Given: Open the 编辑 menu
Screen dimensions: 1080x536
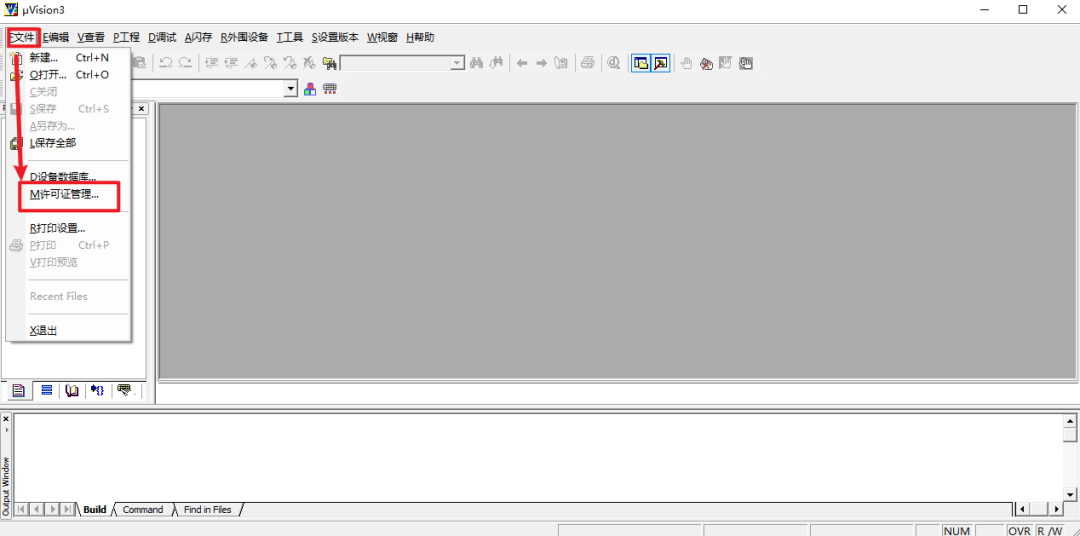Looking at the screenshot, I should 56,37.
